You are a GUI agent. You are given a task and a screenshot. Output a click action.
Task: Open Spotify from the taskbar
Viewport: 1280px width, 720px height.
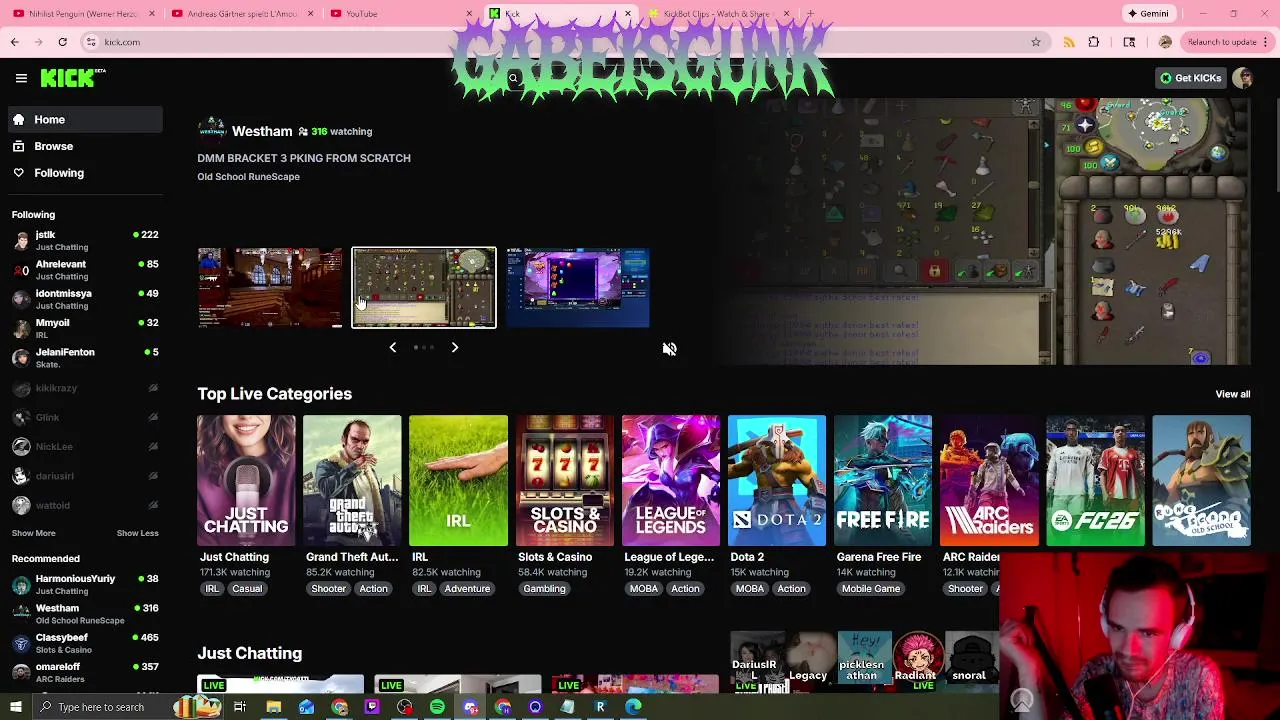click(437, 707)
